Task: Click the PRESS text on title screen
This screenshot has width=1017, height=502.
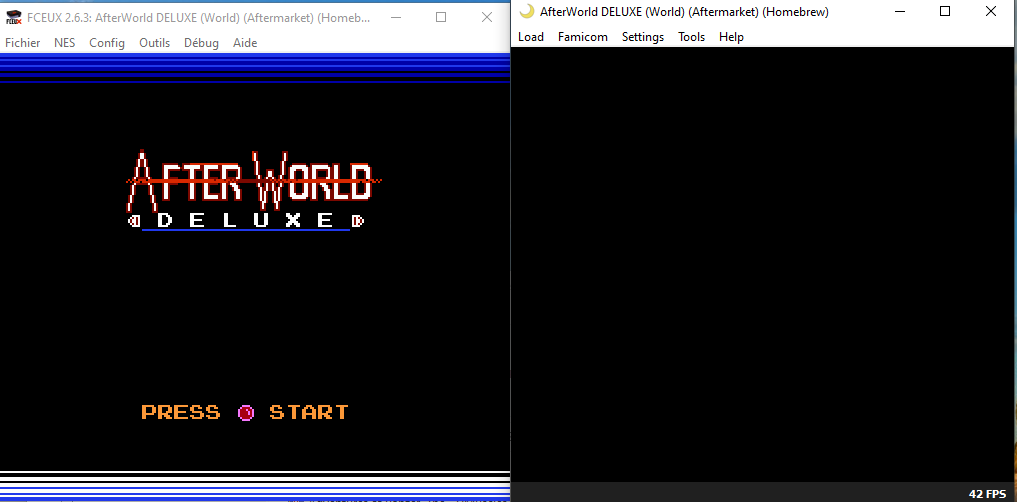Action: tap(180, 412)
